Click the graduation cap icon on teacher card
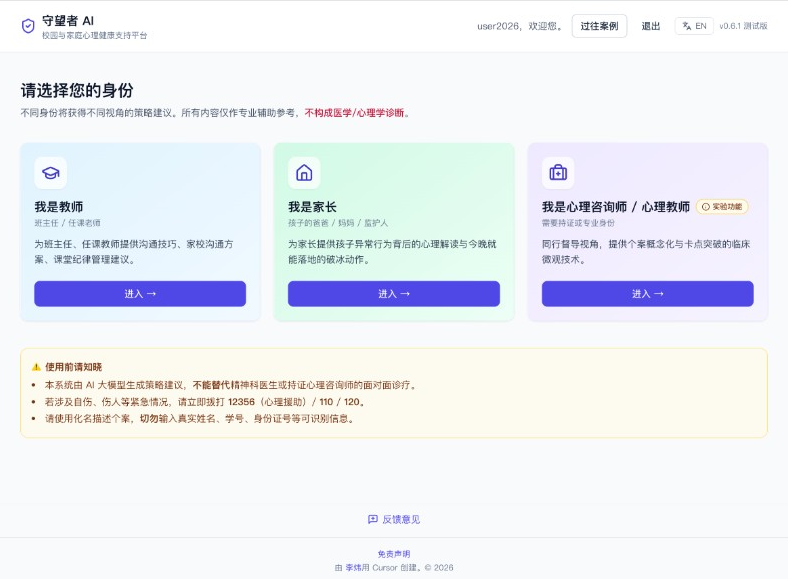The image size is (788, 579). point(51,173)
